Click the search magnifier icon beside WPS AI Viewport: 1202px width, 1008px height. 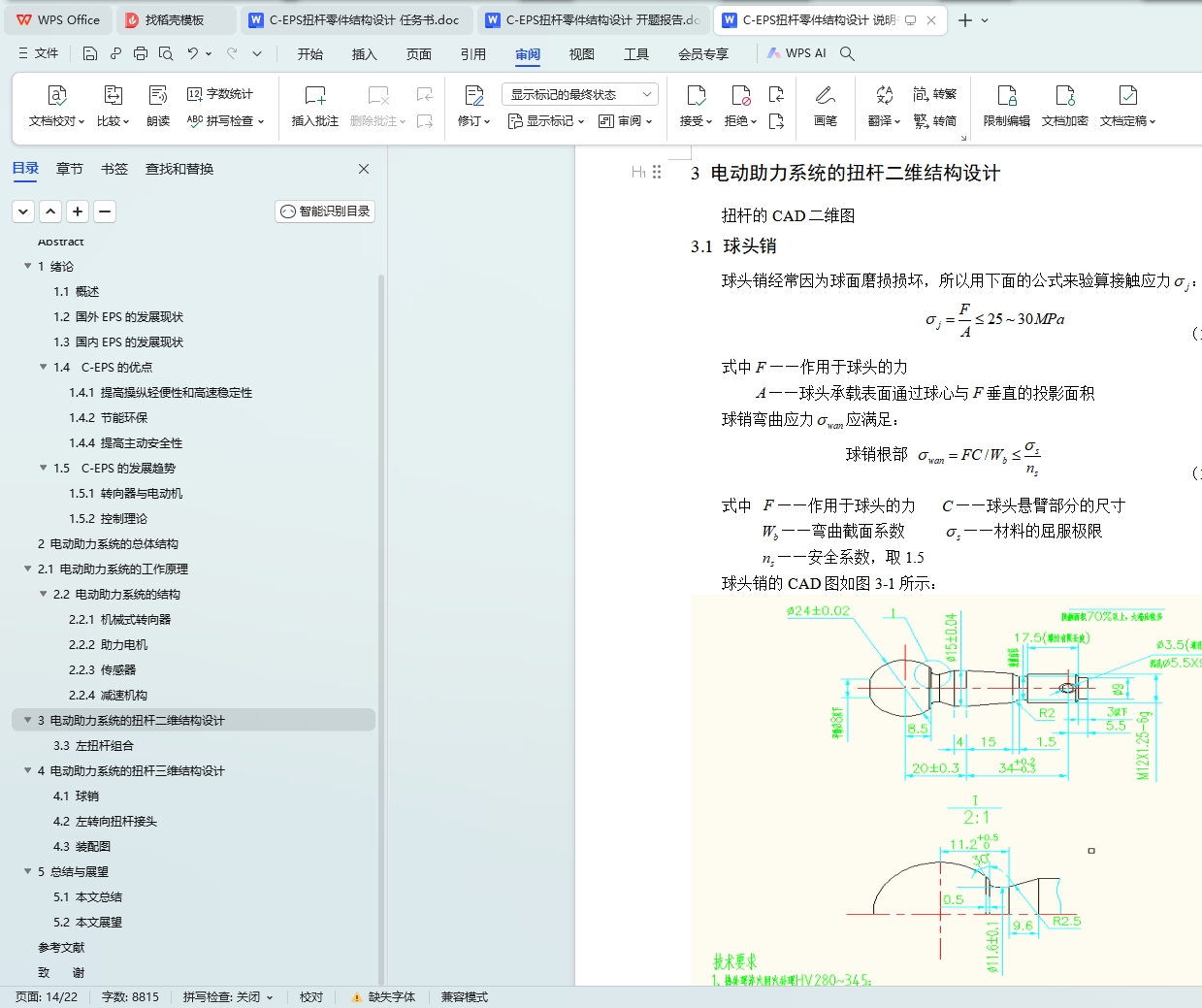[847, 53]
